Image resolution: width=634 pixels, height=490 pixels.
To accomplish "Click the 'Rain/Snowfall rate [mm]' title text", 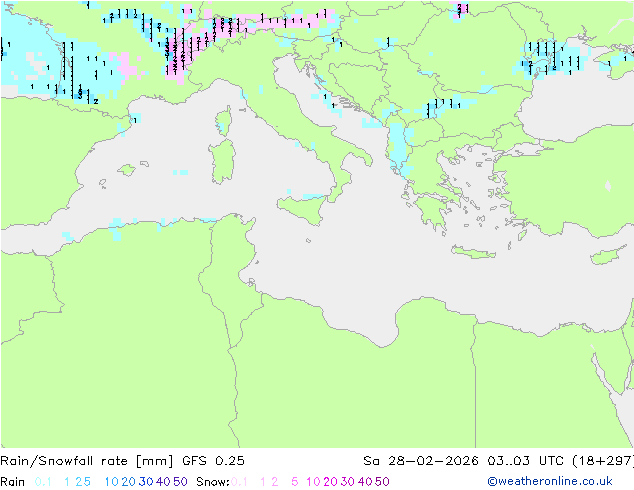I will (87, 461).
